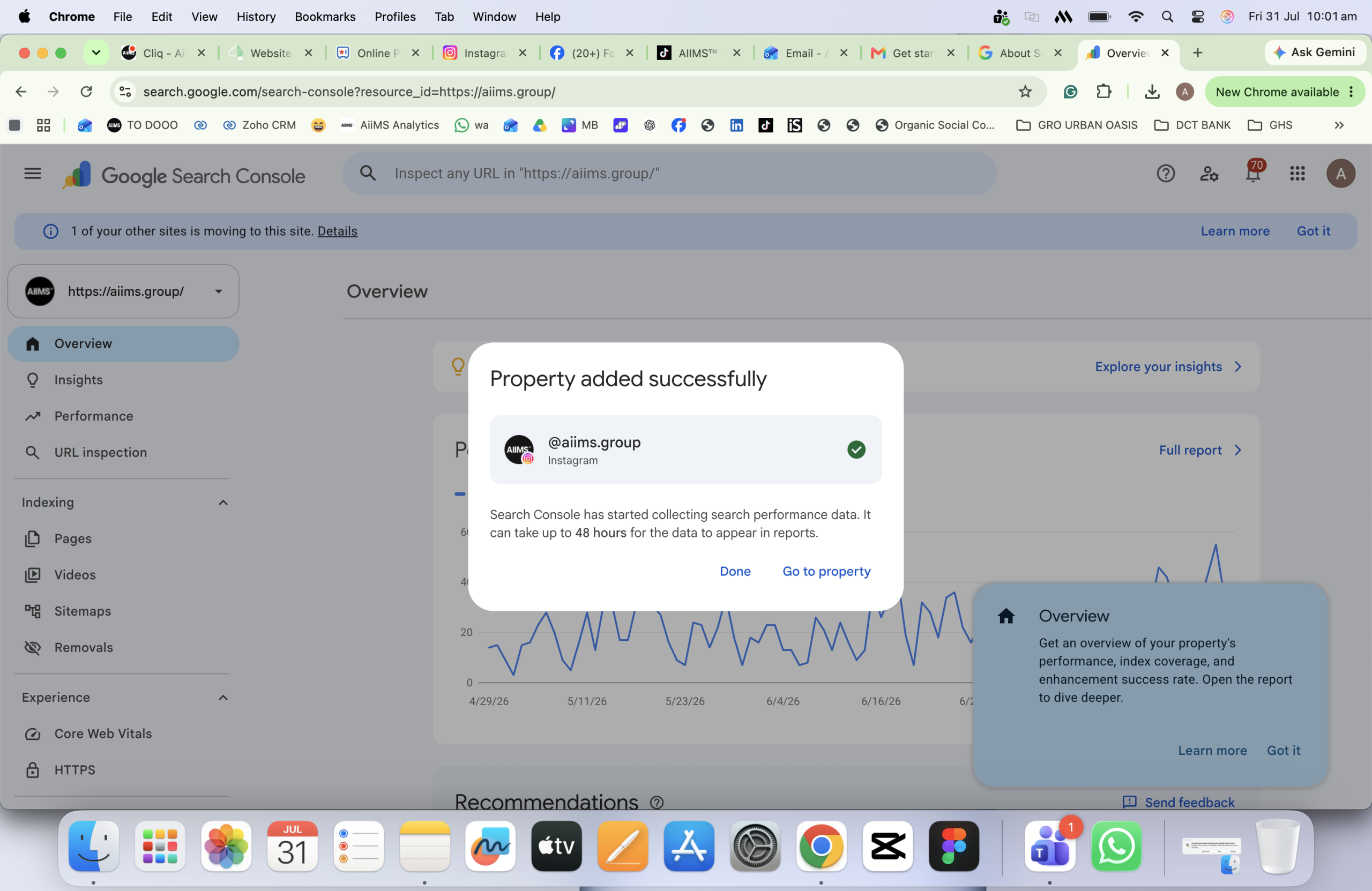Bookmark this page with the star icon
Viewport: 1372px width, 891px height.
pos(1024,92)
